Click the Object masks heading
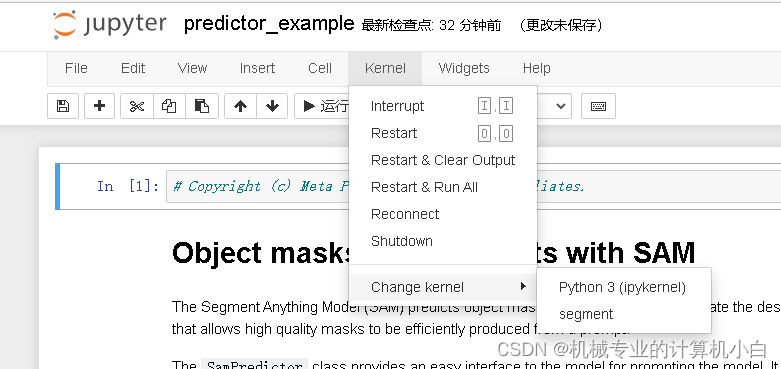 [x=433, y=252]
